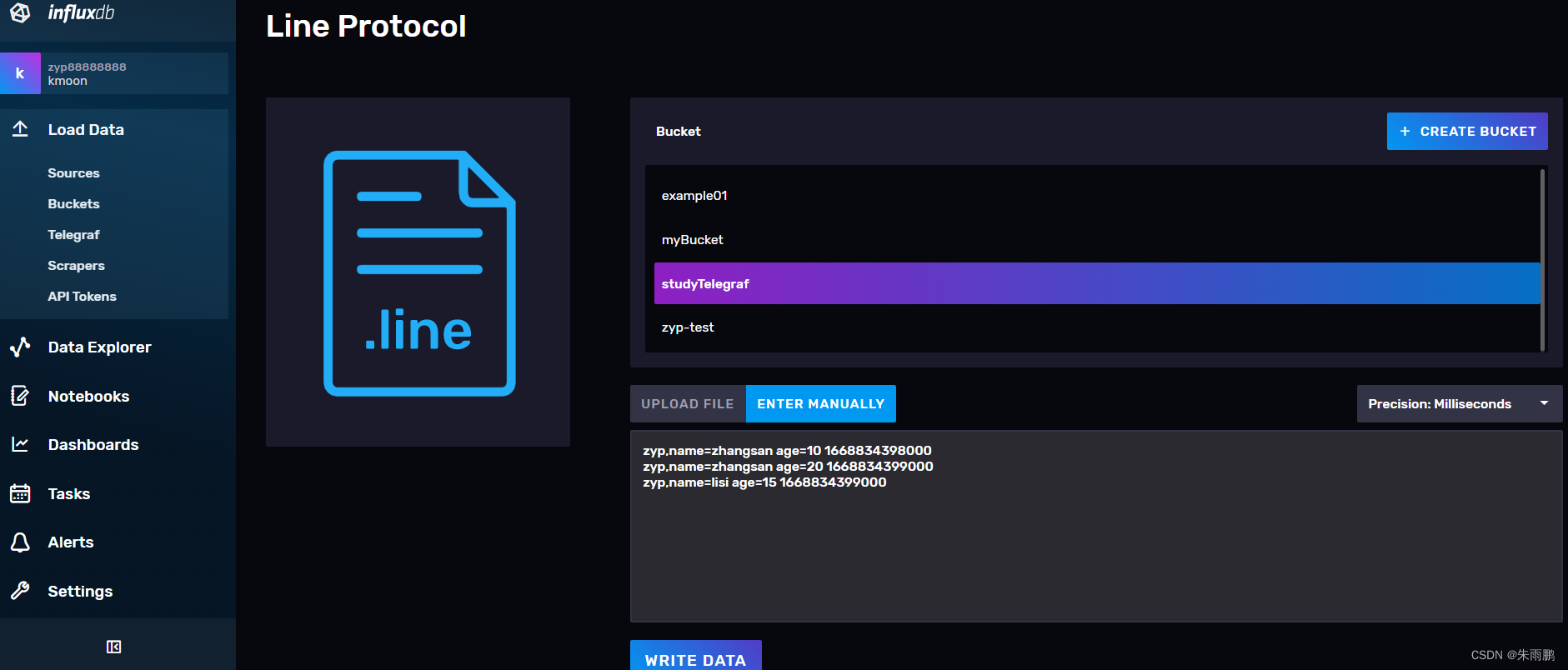Select the zyp-test bucket
1568x670 pixels.
pos(1096,327)
